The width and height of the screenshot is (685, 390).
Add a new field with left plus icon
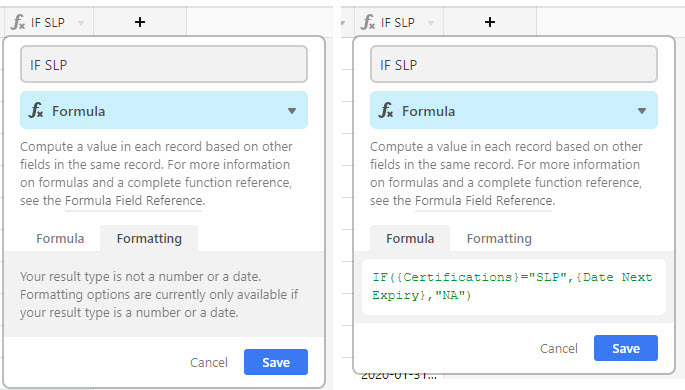pyautogui.click(x=140, y=22)
